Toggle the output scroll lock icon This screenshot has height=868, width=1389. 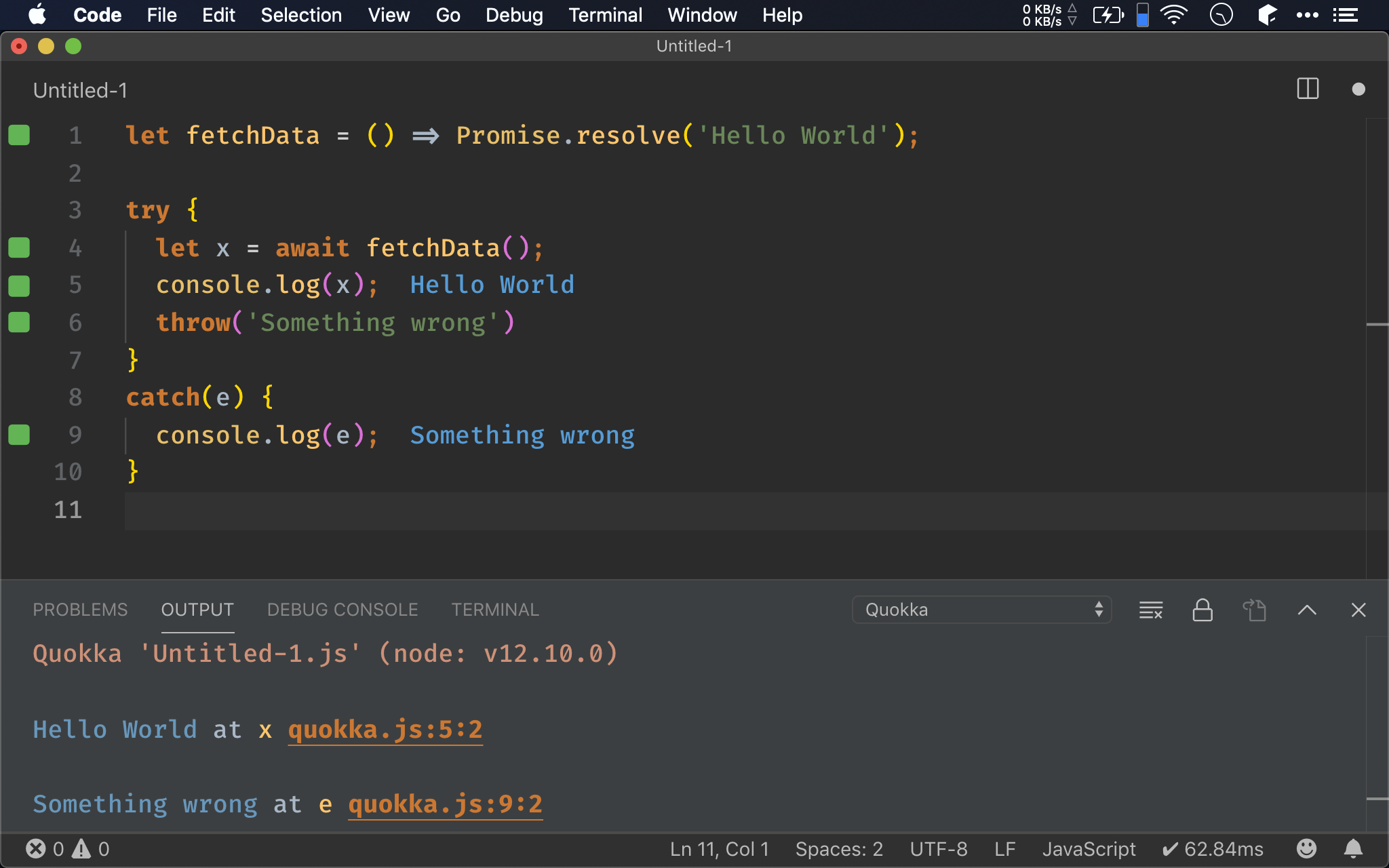[1202, 610]
